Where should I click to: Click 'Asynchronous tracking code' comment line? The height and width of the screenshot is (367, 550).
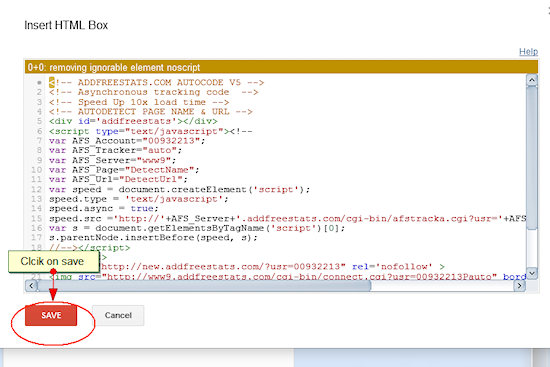point(154,92)
